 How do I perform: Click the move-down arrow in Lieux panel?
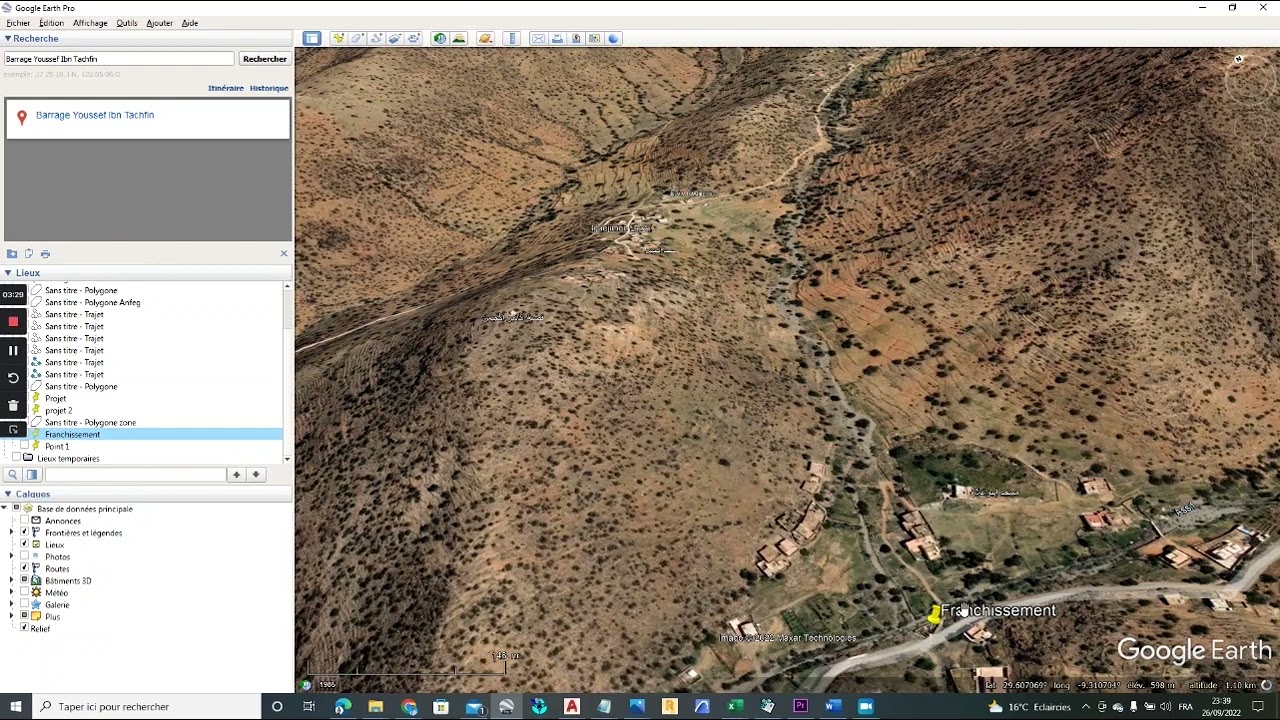256,474
